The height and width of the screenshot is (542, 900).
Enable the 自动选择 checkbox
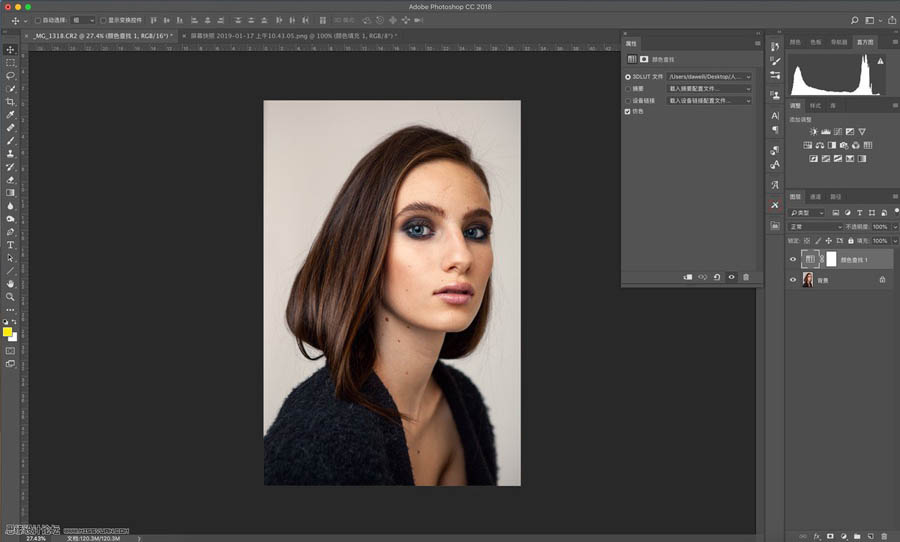38,20
